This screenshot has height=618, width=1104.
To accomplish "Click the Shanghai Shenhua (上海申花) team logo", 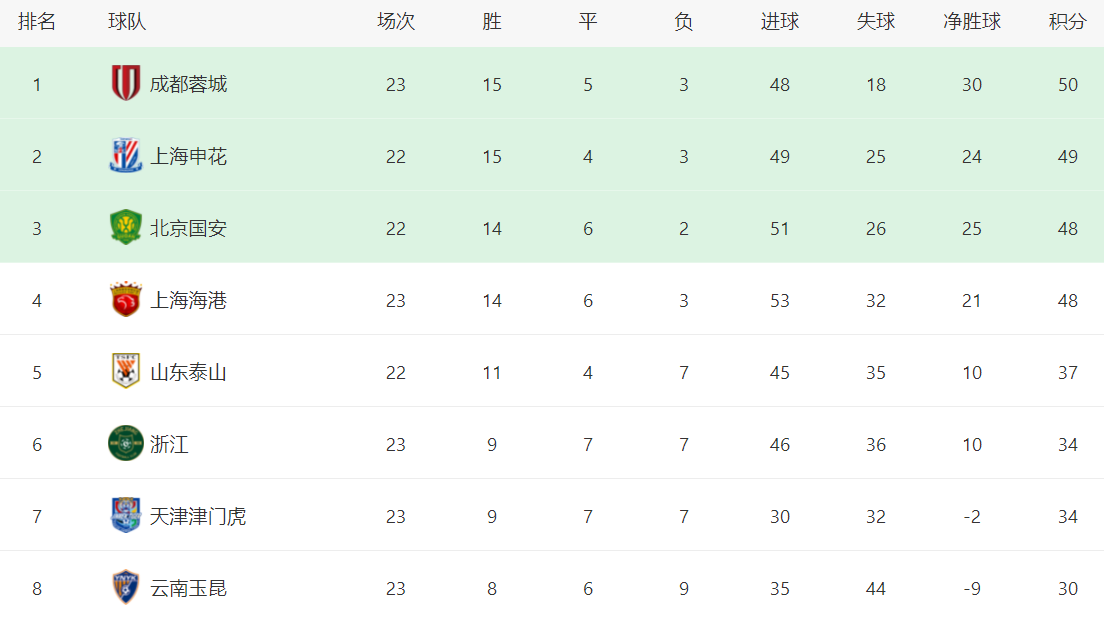I will click(x=126, y=156).
